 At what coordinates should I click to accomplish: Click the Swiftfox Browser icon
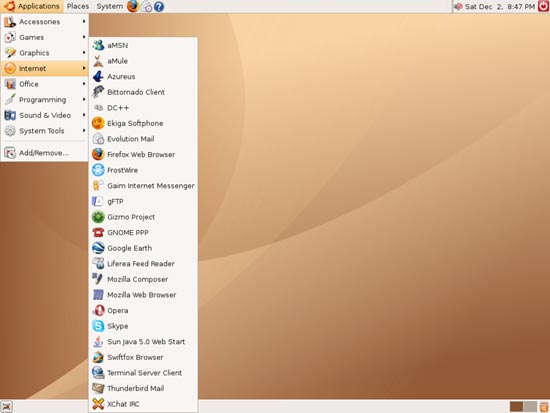point(98,357)
